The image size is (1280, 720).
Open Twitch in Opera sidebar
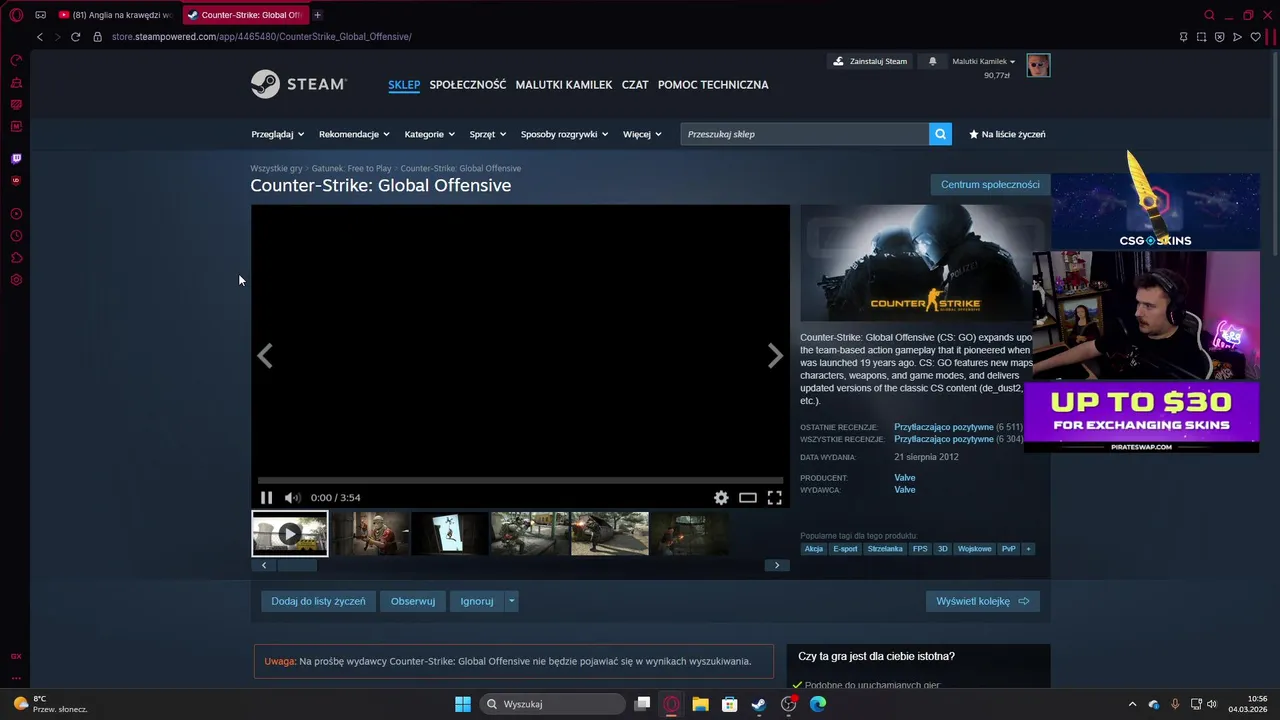click(x=16, y=158)
